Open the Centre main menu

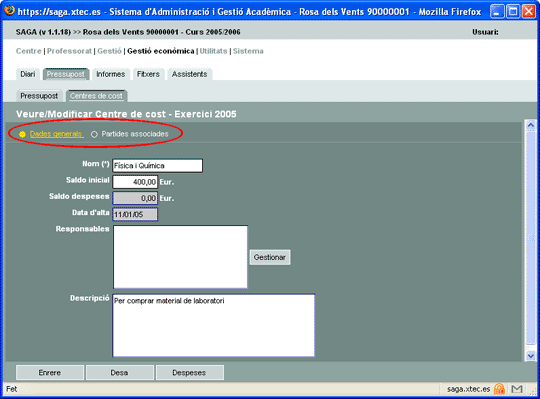coord(29,51)
